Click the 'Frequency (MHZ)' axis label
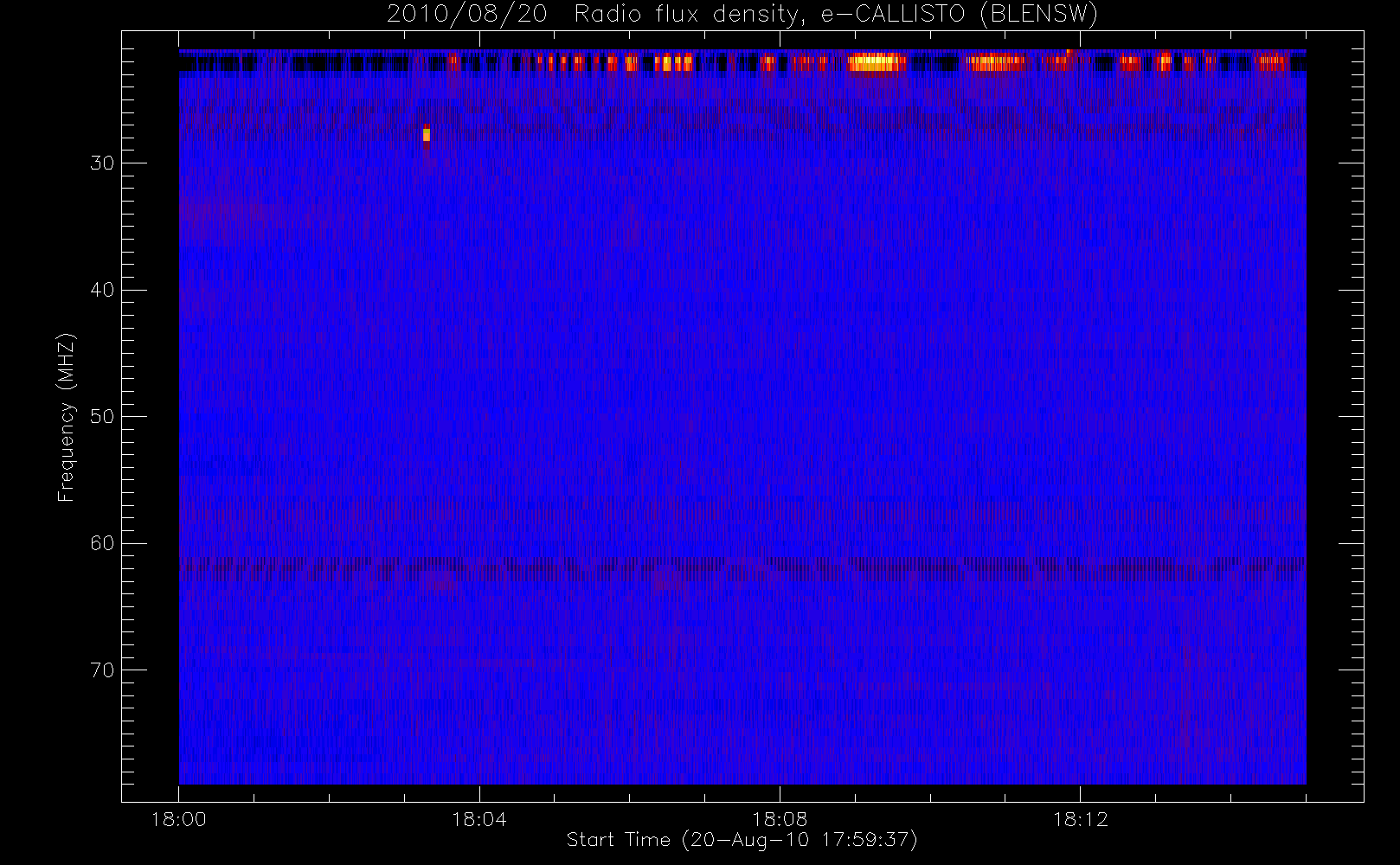The height and width of the screenshot is (865, 1400). [67, 417]
